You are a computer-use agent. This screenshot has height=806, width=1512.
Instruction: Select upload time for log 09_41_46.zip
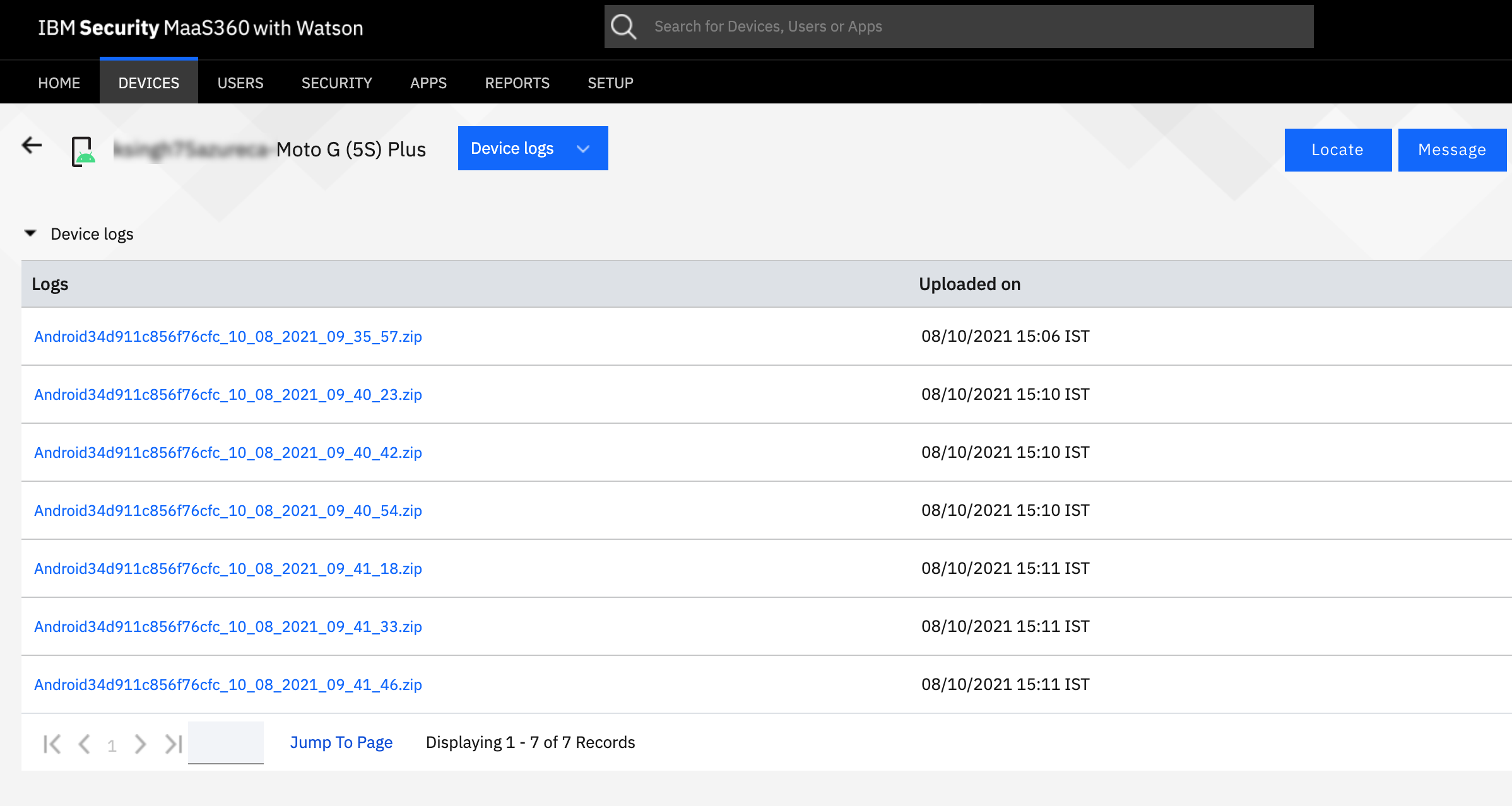(x=1005, y=684)
